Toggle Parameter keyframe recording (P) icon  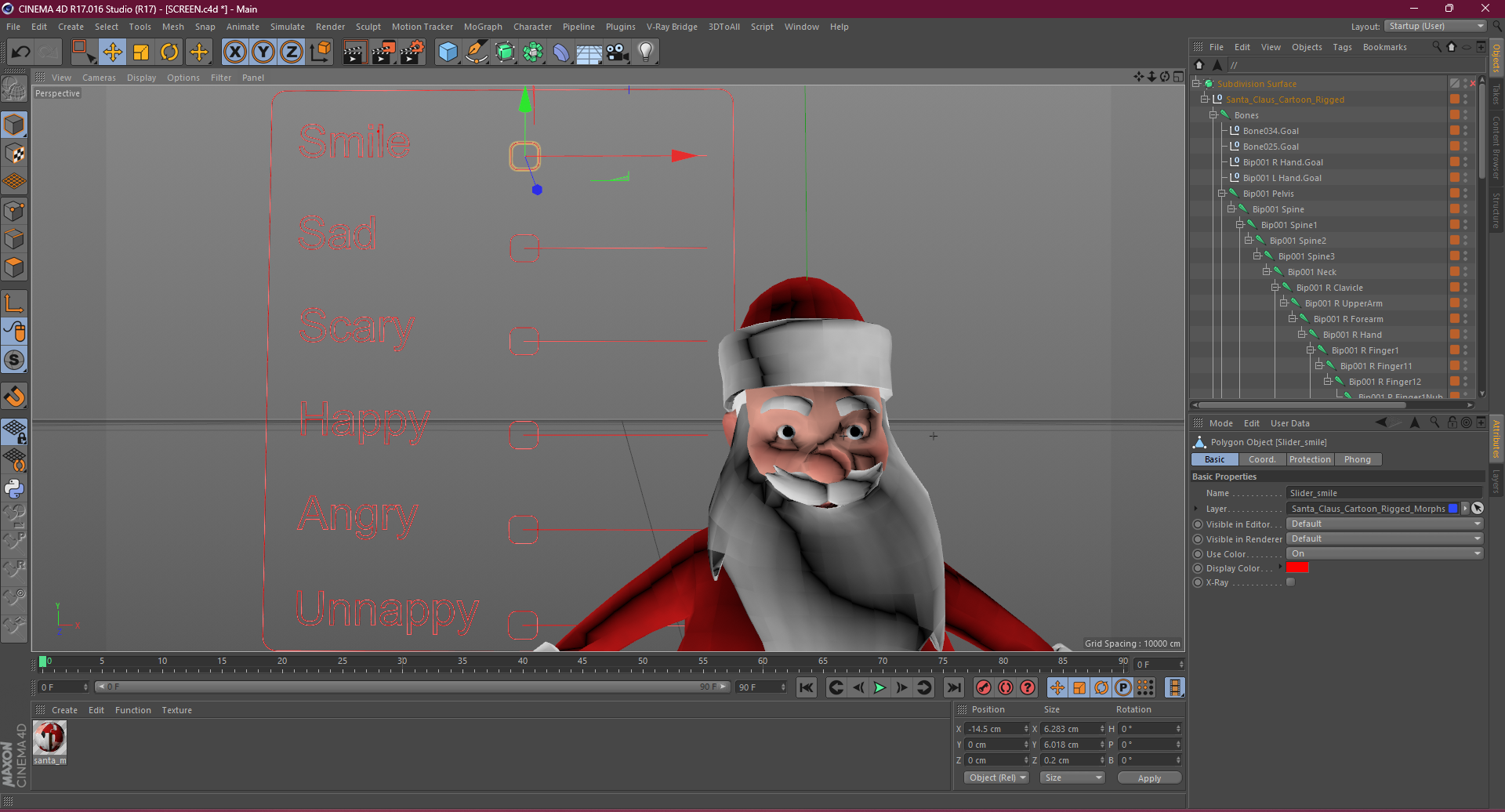[1123, 687]
